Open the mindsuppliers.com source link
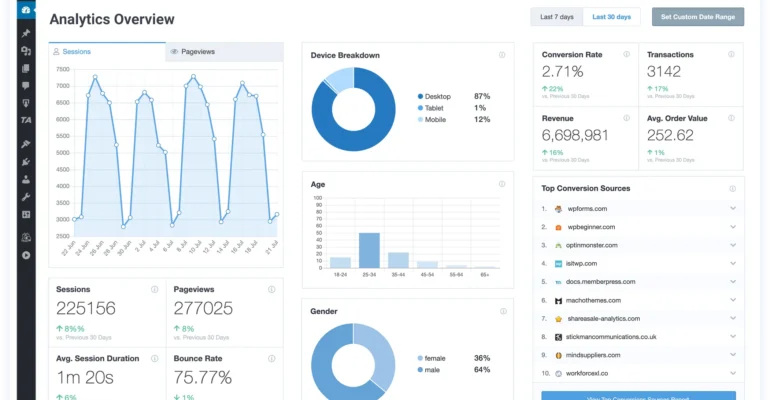The height and width of the screenshot is (400, 770). click(x=593, y=355)
